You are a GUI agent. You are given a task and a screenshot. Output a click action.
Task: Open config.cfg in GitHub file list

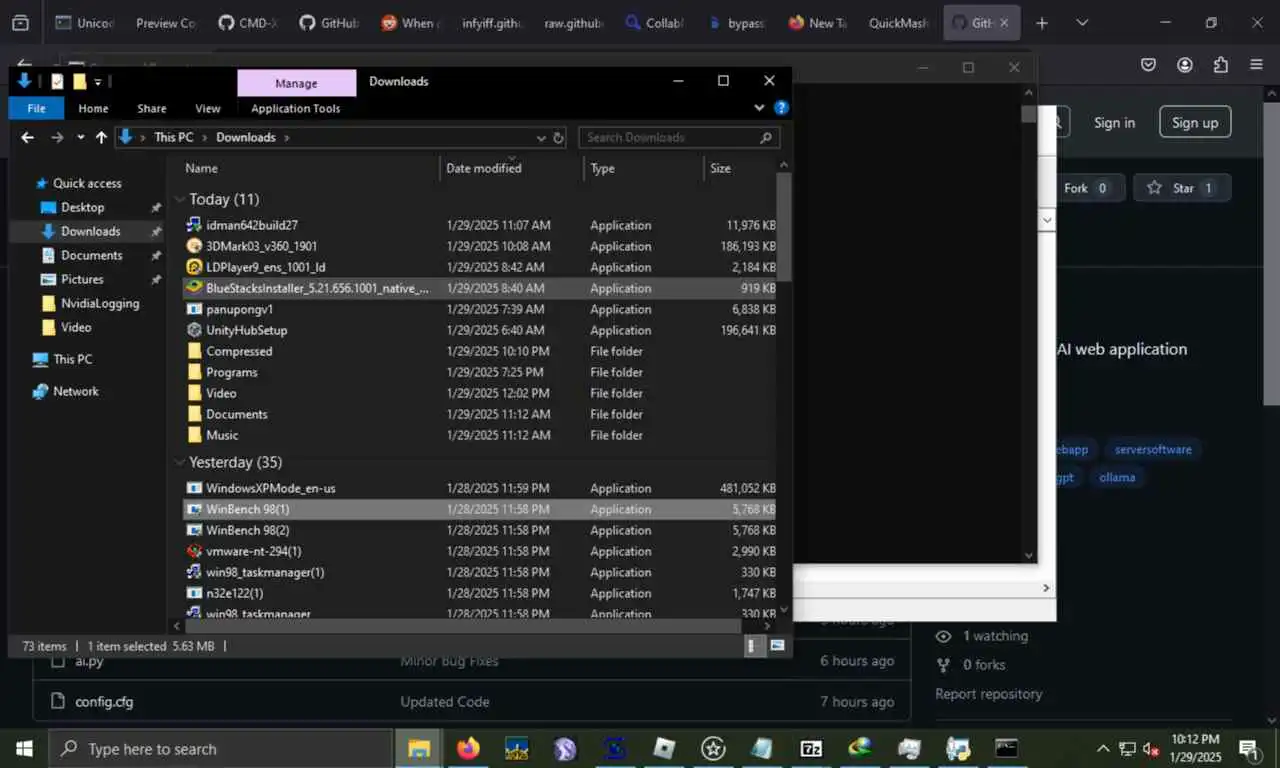click(x=104, y=701)
